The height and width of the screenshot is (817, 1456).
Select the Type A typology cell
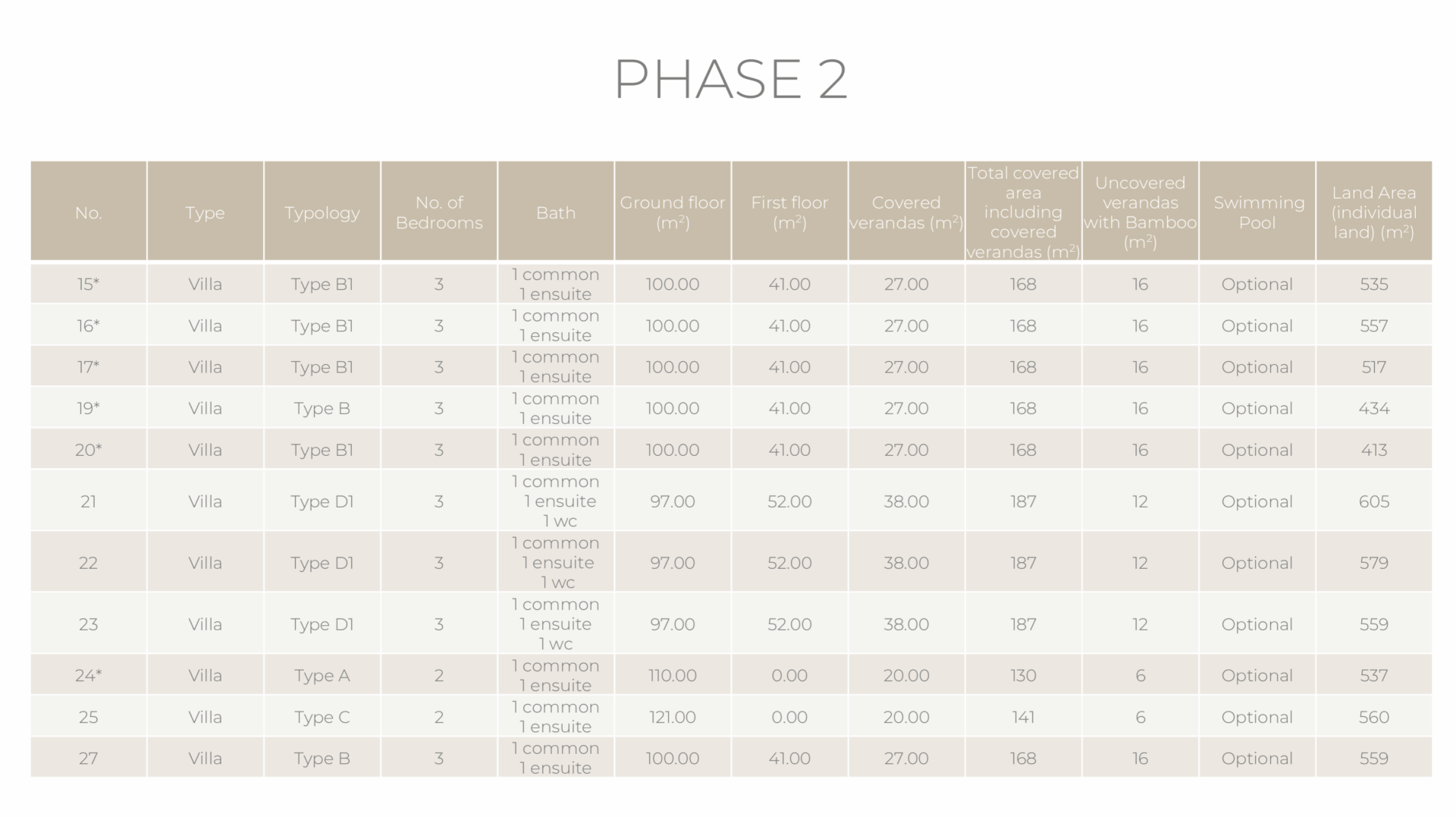[322, 676]
